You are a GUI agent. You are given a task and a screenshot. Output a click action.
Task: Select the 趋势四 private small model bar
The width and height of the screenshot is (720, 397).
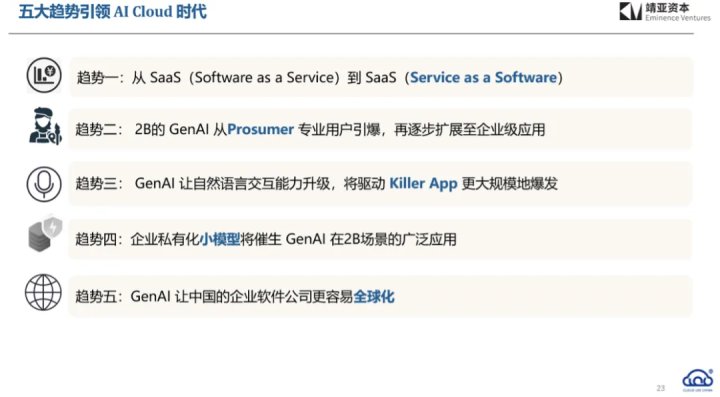tap(380, 239)
